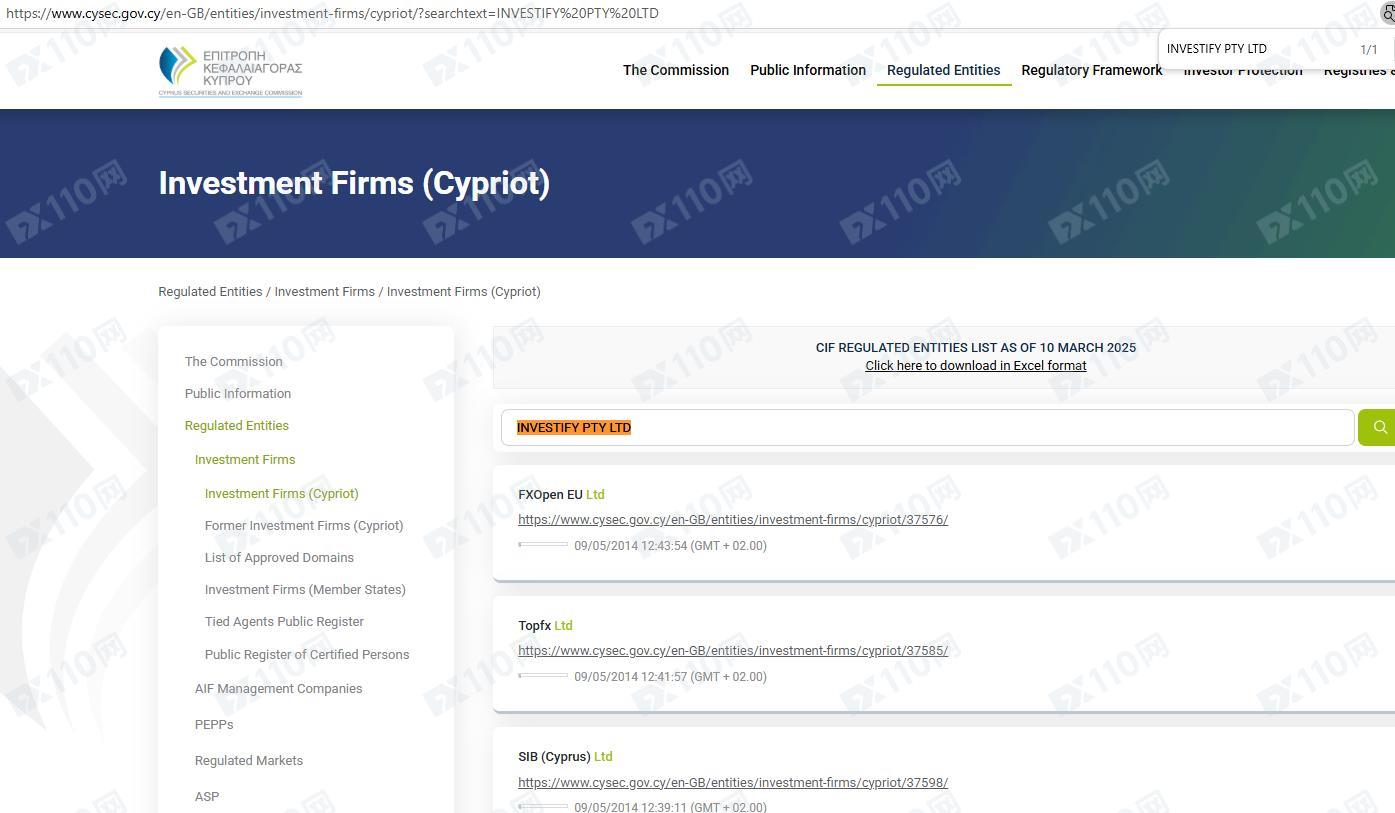Select Investment Firms (Cypriot) sidebar item
The image size is (1395, 813).
coord(282,494)
